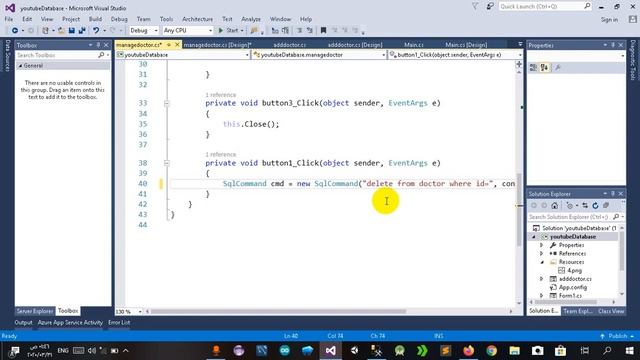
Task: Open the Debug menu
Action: tap(119, 19)
